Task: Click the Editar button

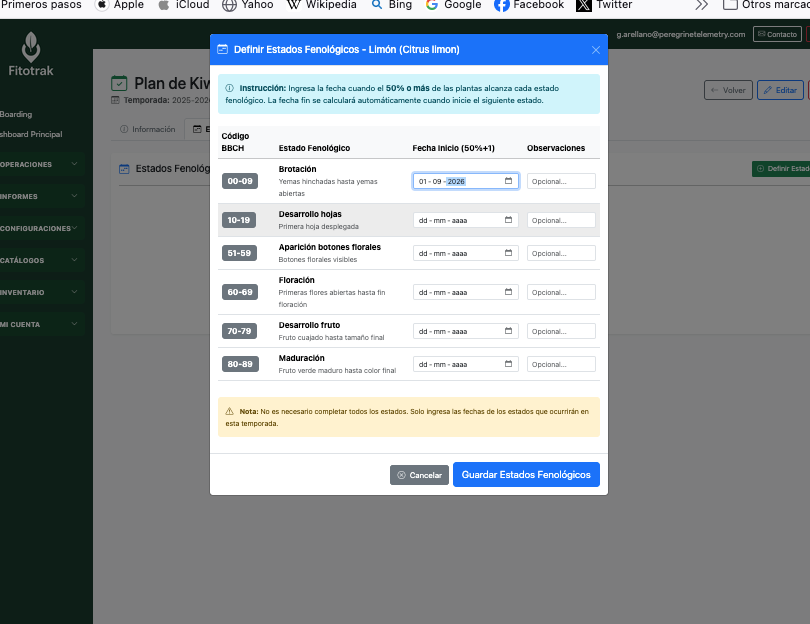Action: click(780, 90)
